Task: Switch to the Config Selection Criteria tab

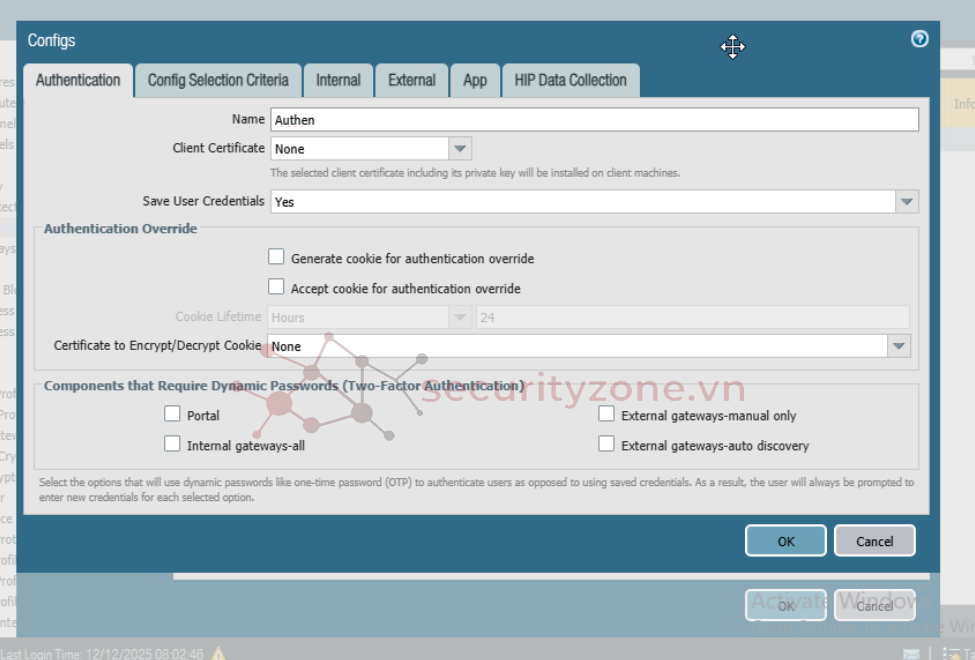Action: coord(218,80)
